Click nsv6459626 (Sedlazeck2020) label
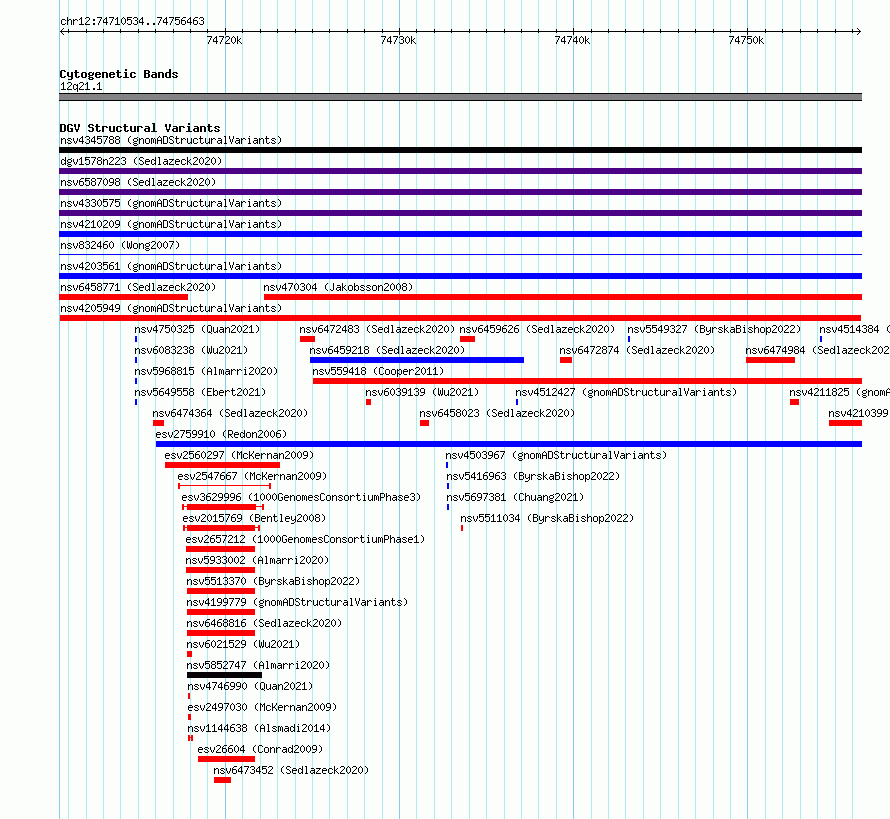The width and height of the screenshot is (890, 819). click(x=538, y=329)
